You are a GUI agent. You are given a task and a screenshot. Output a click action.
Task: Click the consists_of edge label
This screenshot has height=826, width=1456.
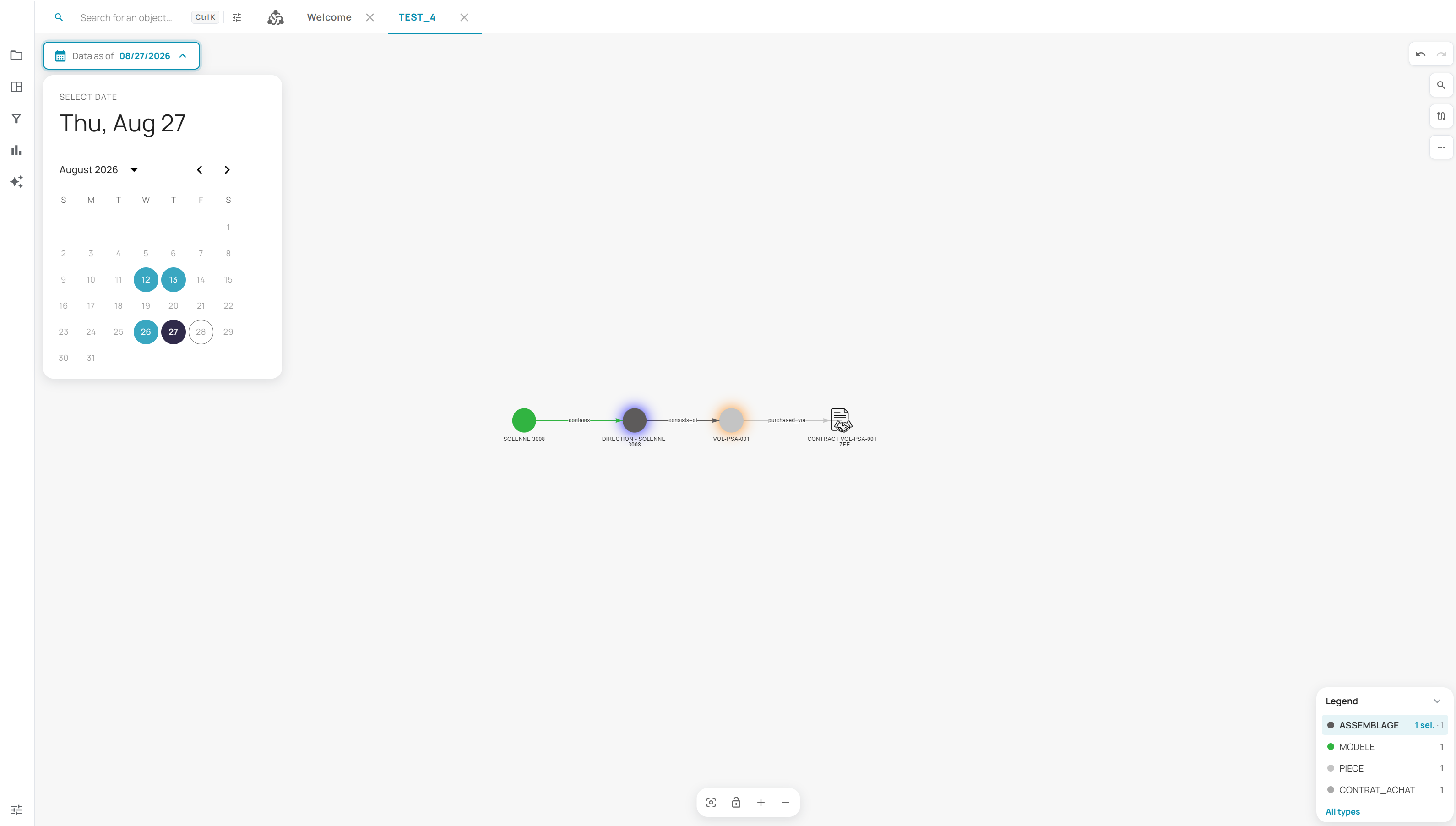[683, 420]
